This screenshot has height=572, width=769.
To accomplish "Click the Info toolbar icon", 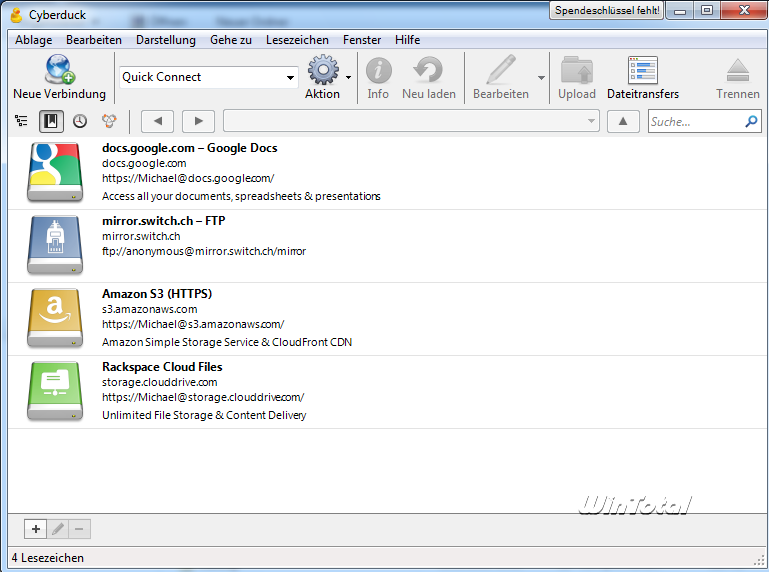I will [378, 70].
